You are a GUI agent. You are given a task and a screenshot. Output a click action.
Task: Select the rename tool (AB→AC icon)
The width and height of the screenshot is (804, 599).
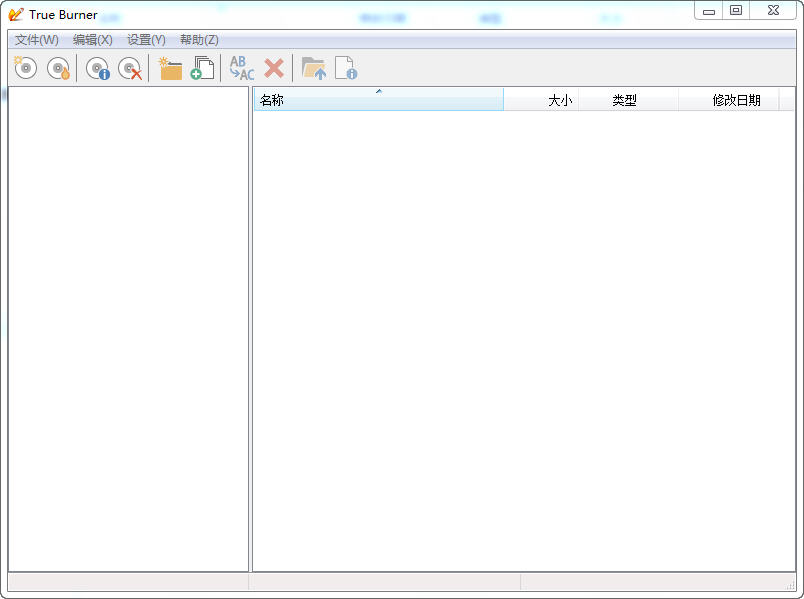click(x=240, y=67)
